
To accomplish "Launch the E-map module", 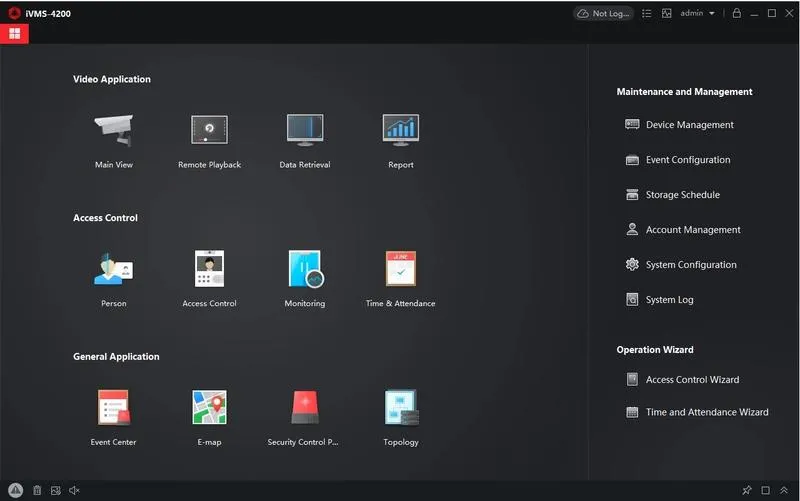I will (x=209, y=407).
